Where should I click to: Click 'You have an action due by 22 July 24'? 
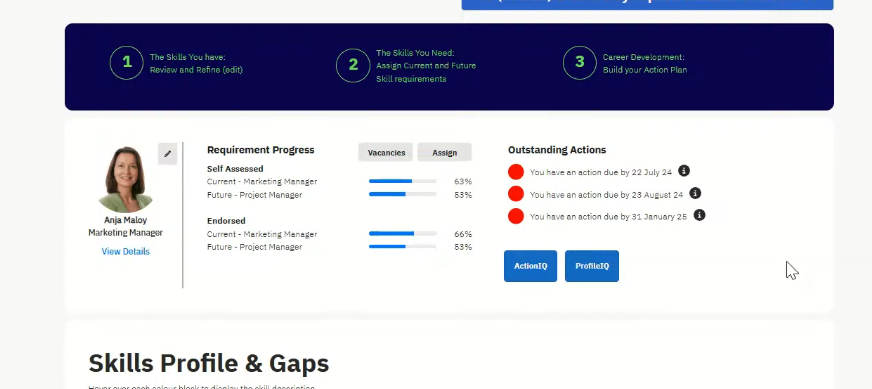click(x=601, y=173)
